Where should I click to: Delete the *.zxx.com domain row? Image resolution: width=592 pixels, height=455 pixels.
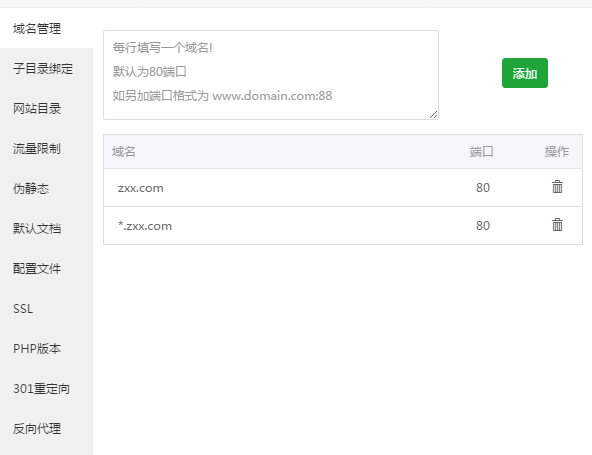(x=557, y=225)
